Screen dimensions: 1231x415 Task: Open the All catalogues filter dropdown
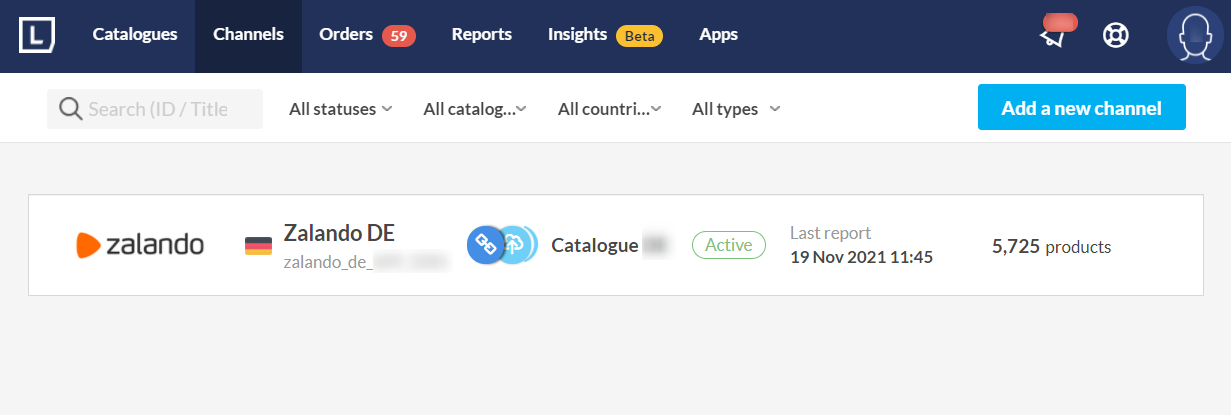[475, 109]
